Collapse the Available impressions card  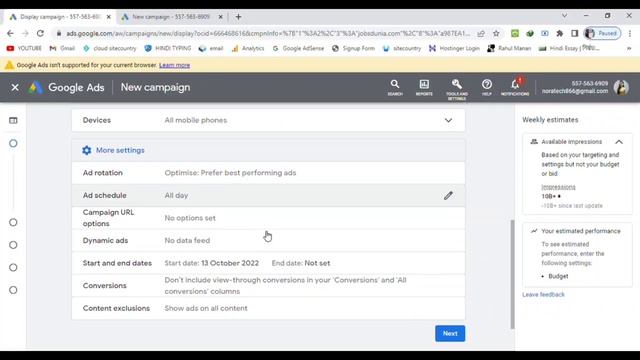point(619,142)
